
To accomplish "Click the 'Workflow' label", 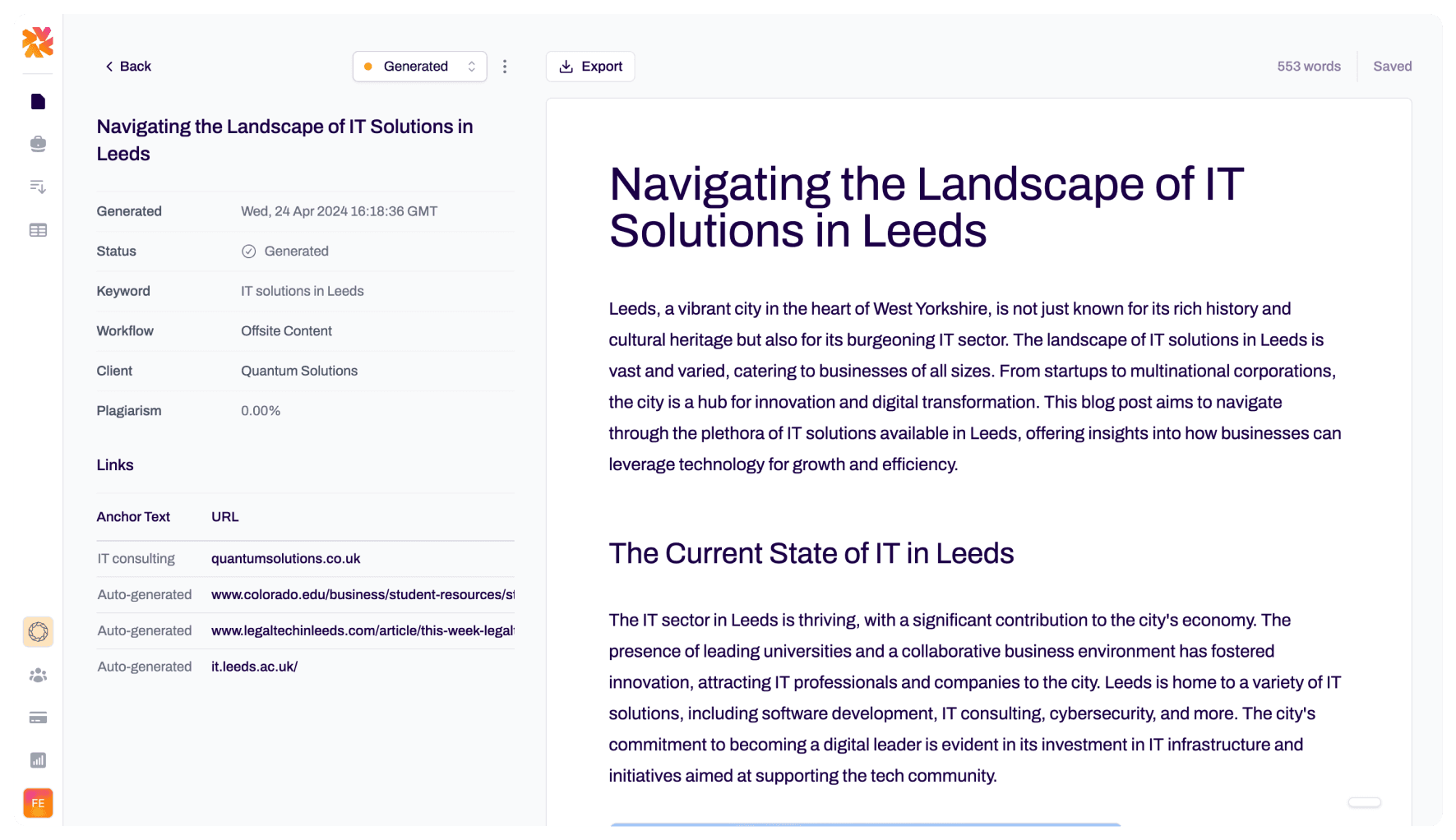I will click(x=125, y=331).
